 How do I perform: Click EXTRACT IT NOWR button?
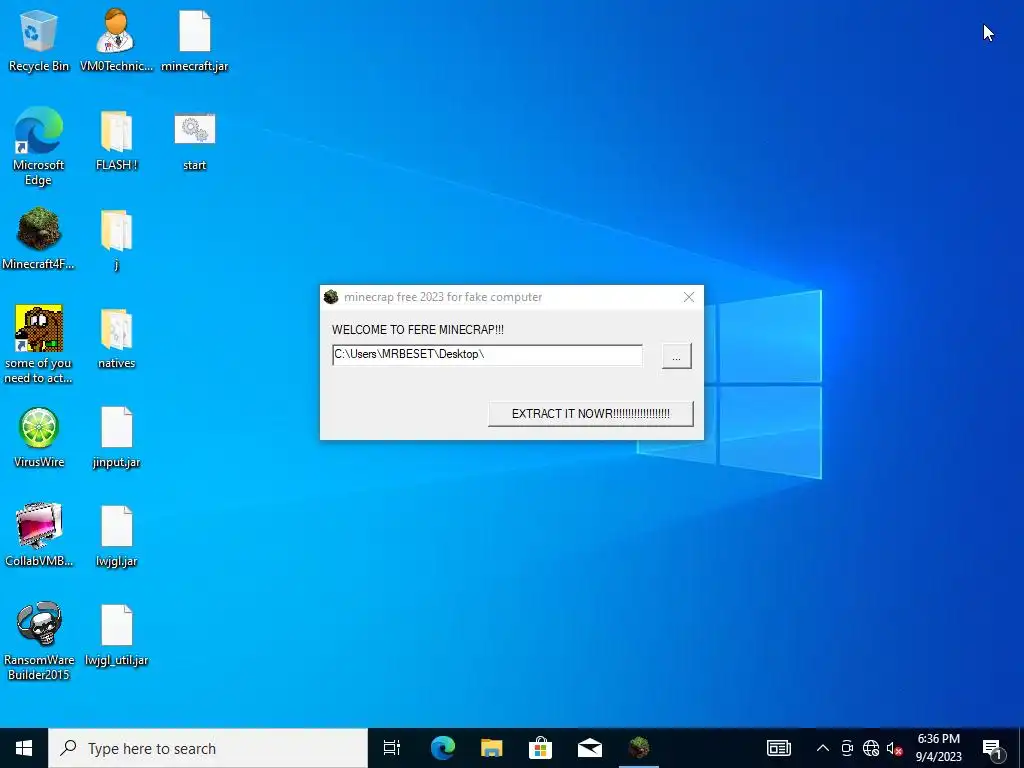coord(590,413)
